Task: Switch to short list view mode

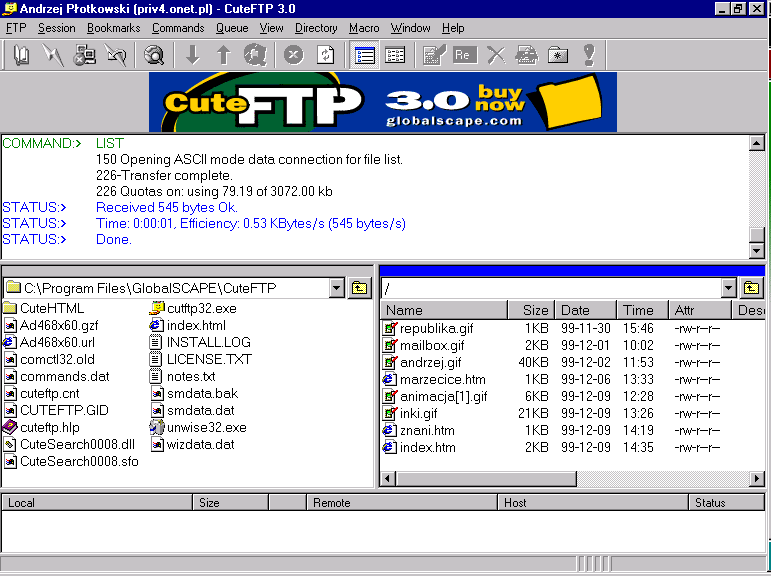Action: 395,56
